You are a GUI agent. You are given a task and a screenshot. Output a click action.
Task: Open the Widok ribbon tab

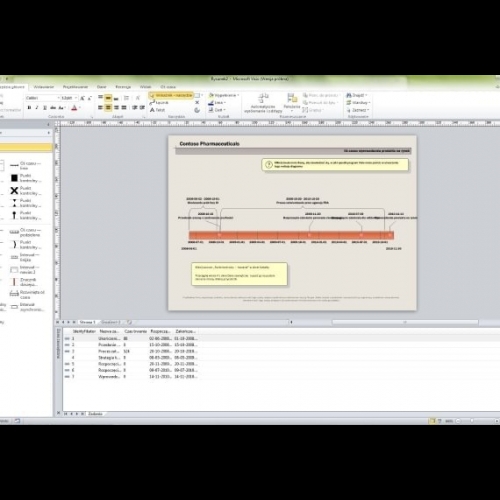pyautogui.click(x=145, y=87)
